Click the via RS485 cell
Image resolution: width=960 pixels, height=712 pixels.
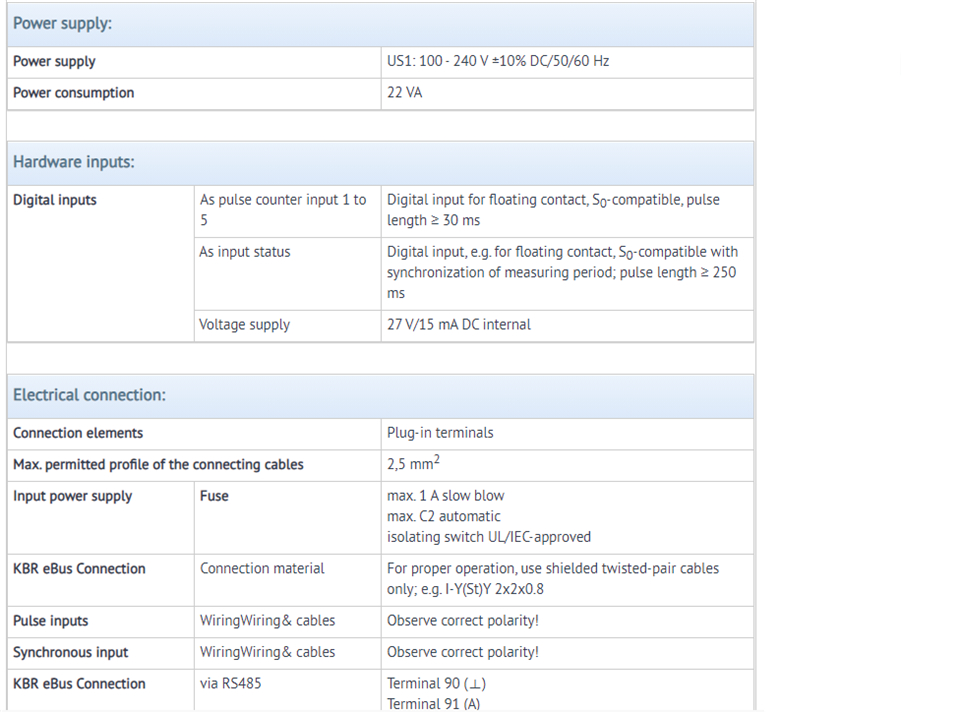point(287,691)
